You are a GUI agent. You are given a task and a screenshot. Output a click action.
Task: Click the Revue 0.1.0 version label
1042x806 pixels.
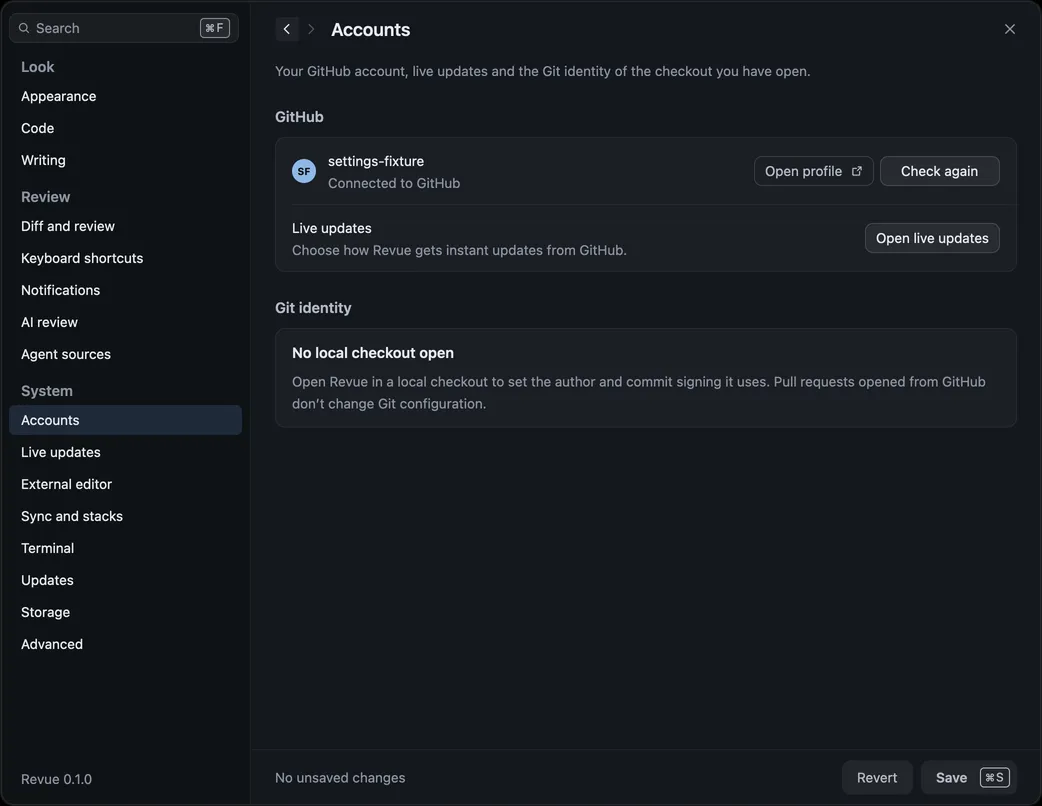[x=56, y=779]
